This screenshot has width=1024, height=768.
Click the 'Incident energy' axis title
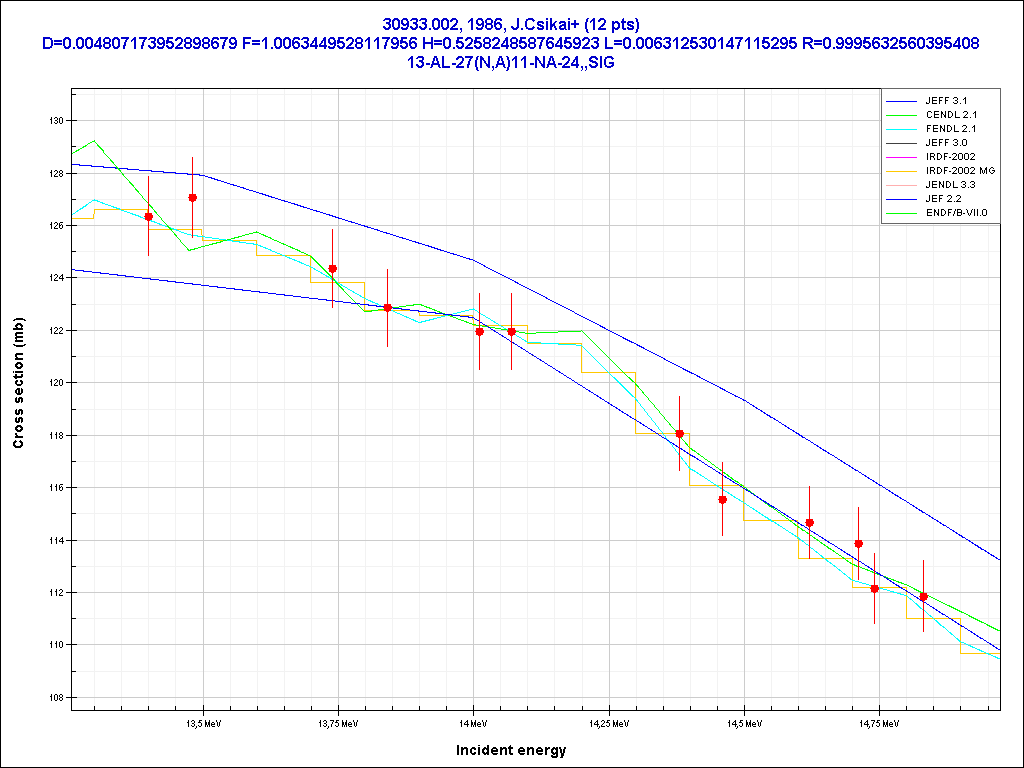pos(511,750)
